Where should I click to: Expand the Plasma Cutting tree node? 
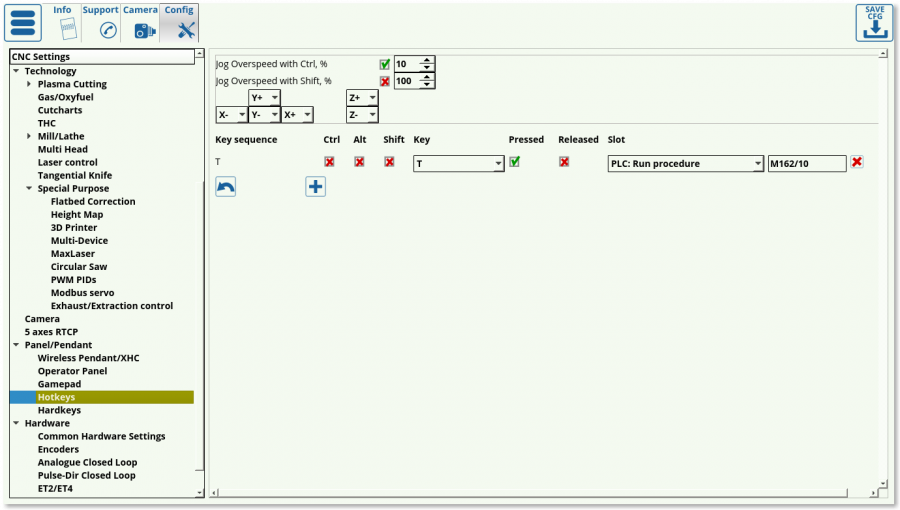click(29, 84)
